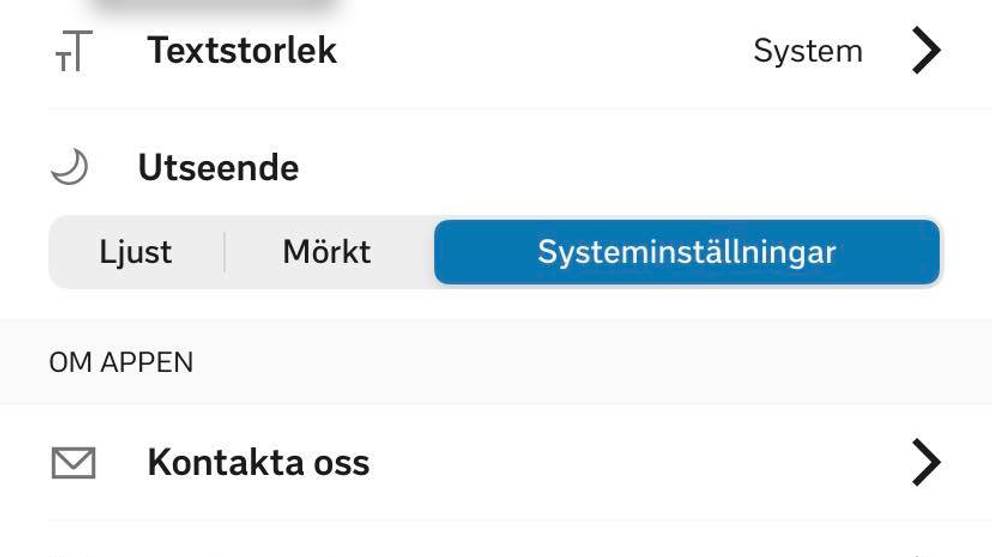992x557 pixels.
Task: Click the text size icon beside Textstorlek
Action: click(72, 51)
